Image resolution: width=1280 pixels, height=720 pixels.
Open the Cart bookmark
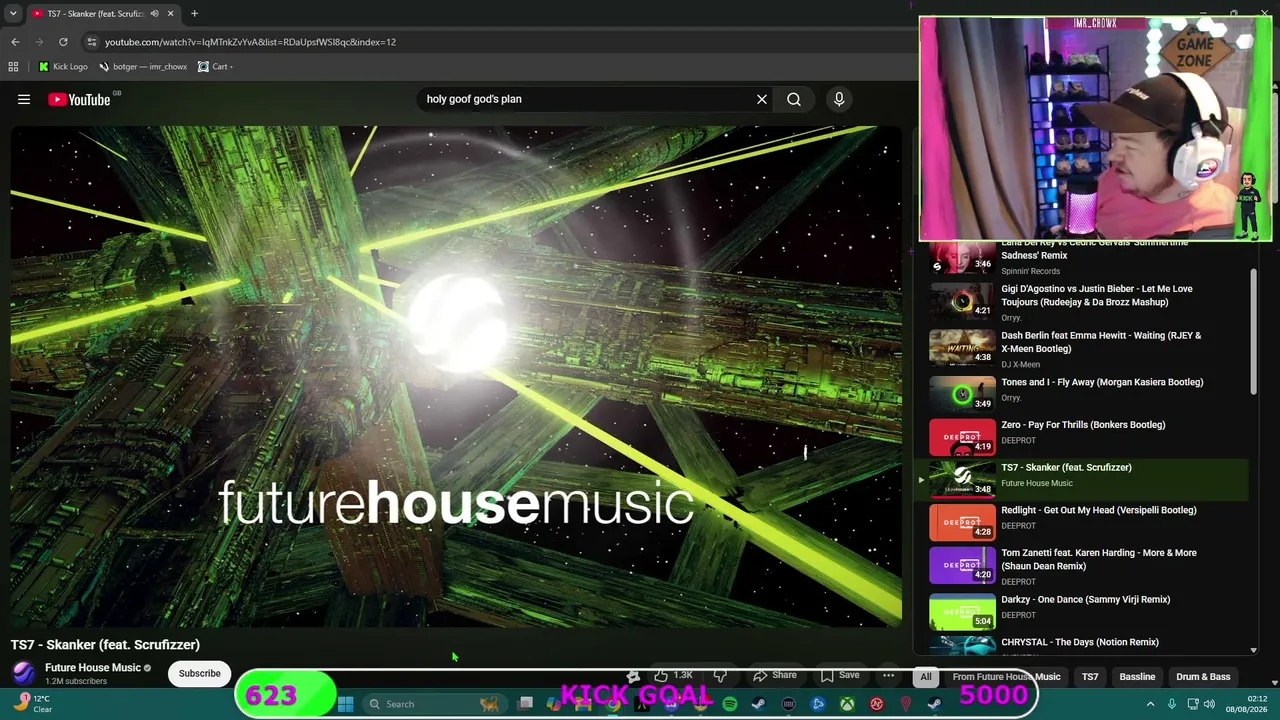215,67
